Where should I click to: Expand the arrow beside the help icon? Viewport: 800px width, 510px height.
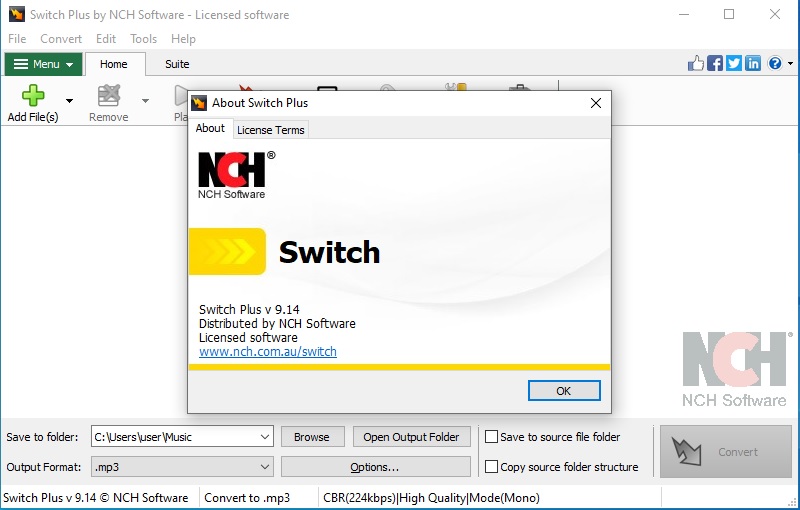pos(790,64)
